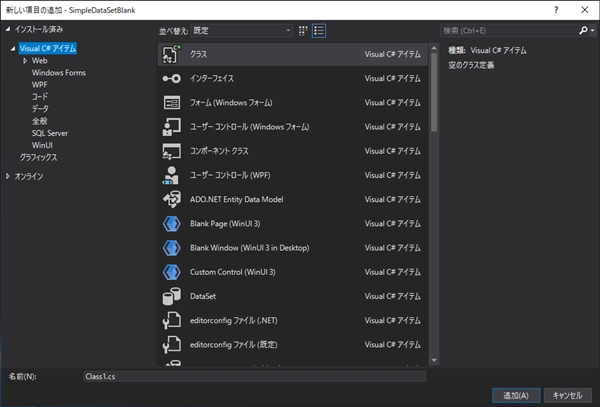Click コンポーネント クラス label
The image size is (600, 407).
(x=219, y=151)
